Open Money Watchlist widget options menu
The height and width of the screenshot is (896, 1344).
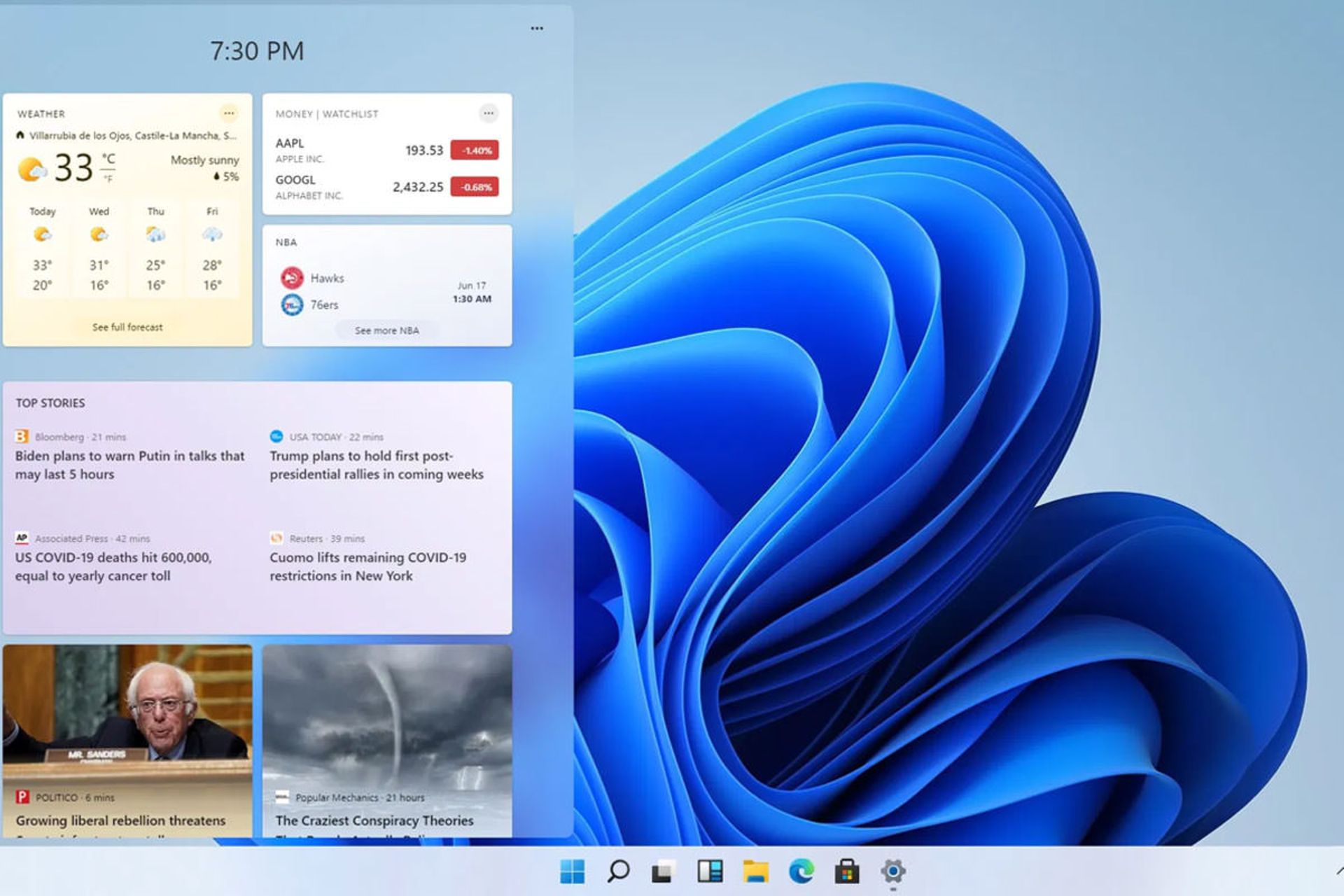coord(489,113)
